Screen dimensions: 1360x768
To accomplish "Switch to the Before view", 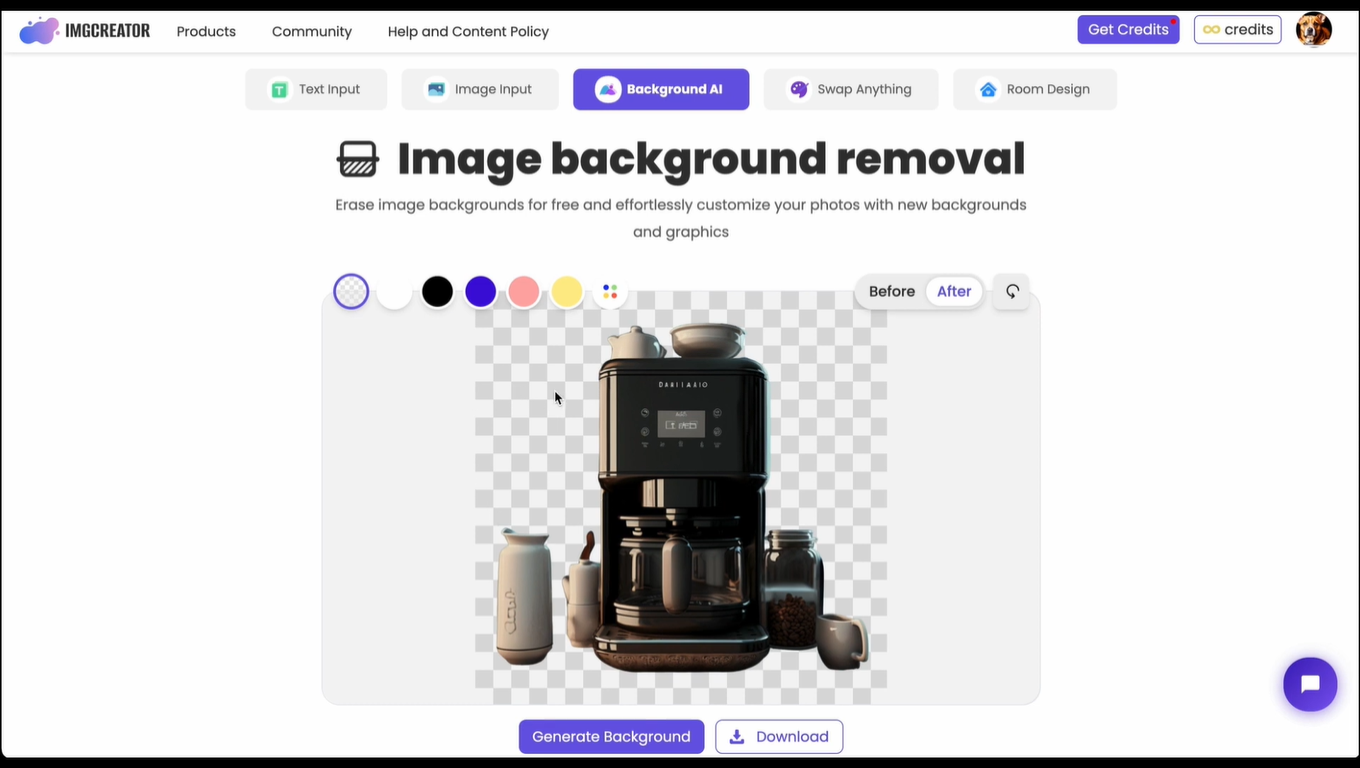I will click(x=891, y=291).
